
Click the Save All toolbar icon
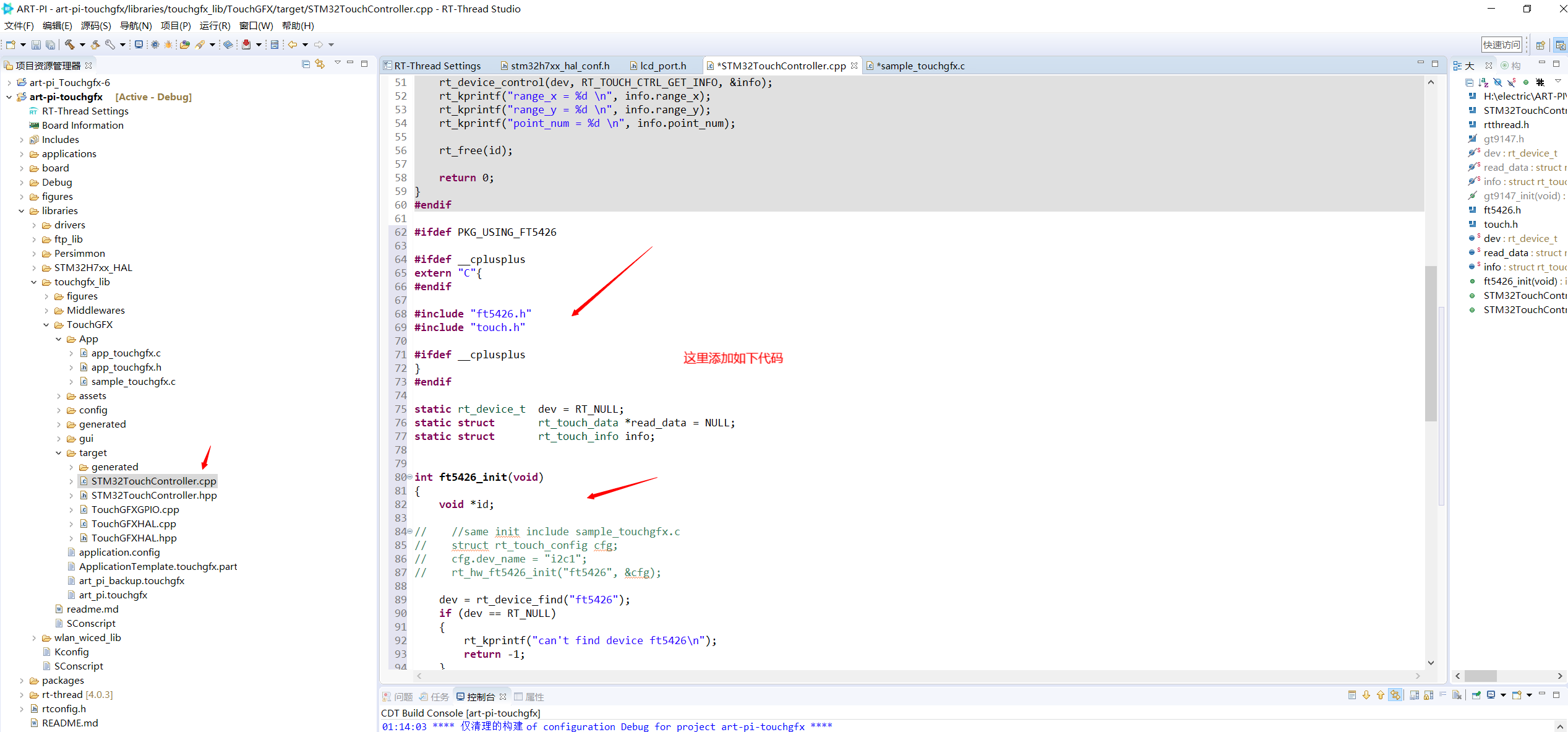(x=51, y=45)
